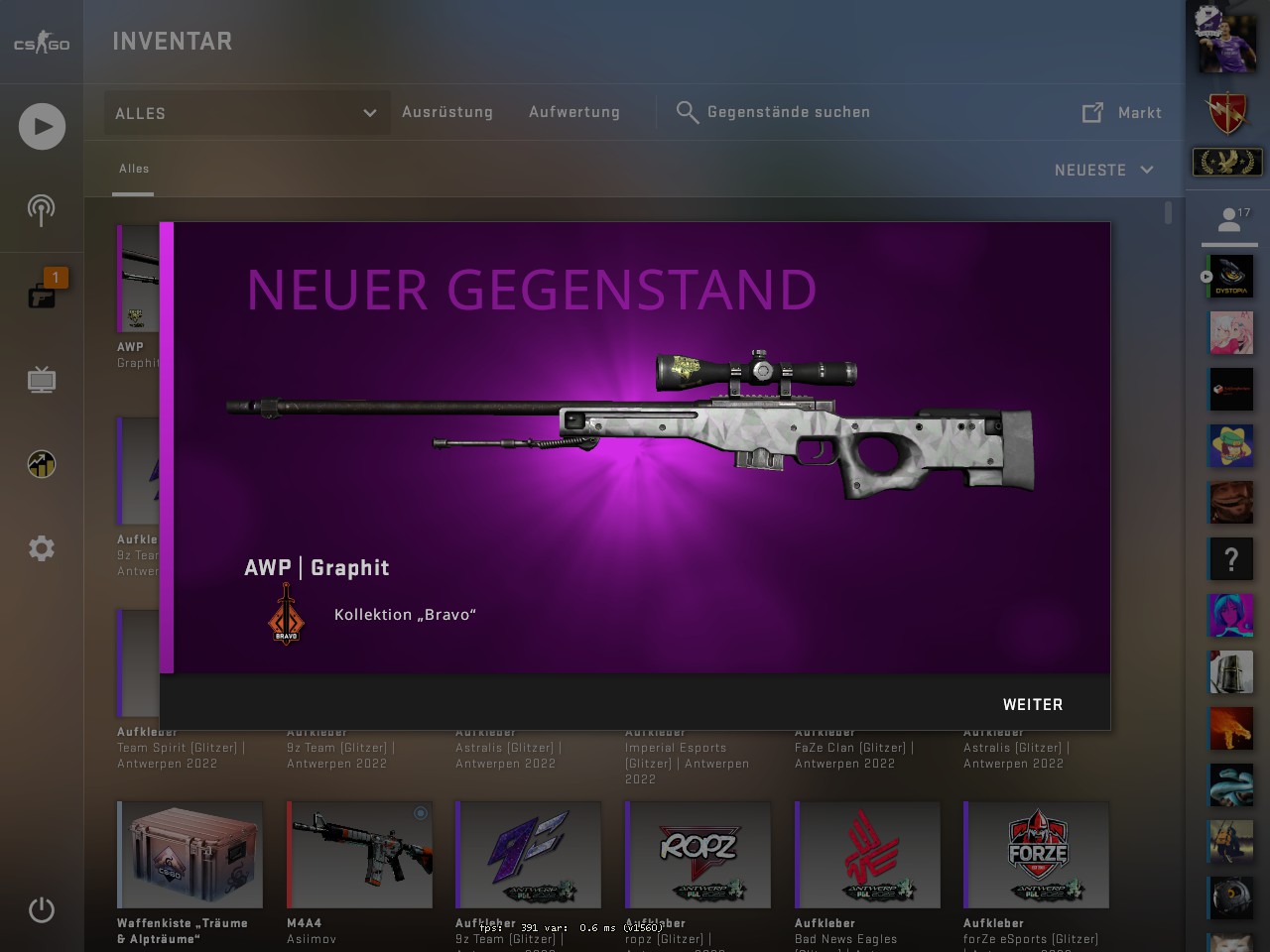
Task: Switch to the Aufwertung tab
Action: (574, 112)
